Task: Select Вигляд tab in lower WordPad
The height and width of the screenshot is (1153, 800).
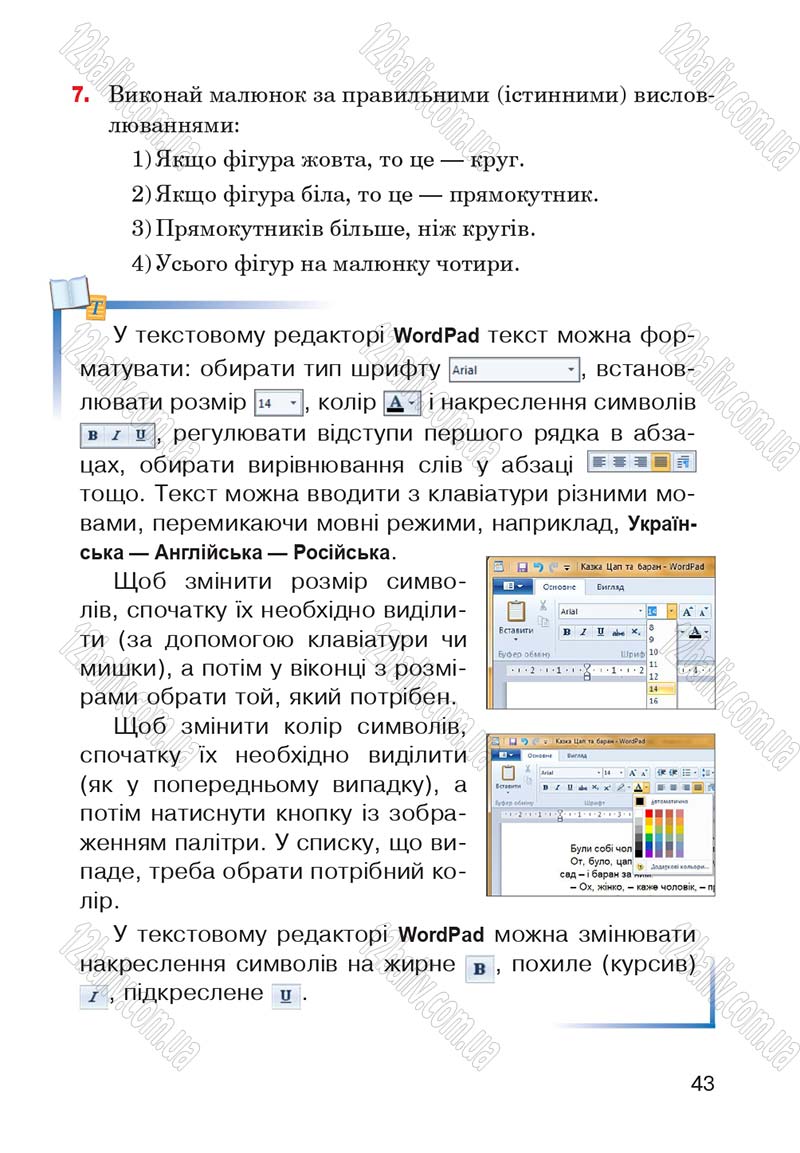Action: coord(577,756)
